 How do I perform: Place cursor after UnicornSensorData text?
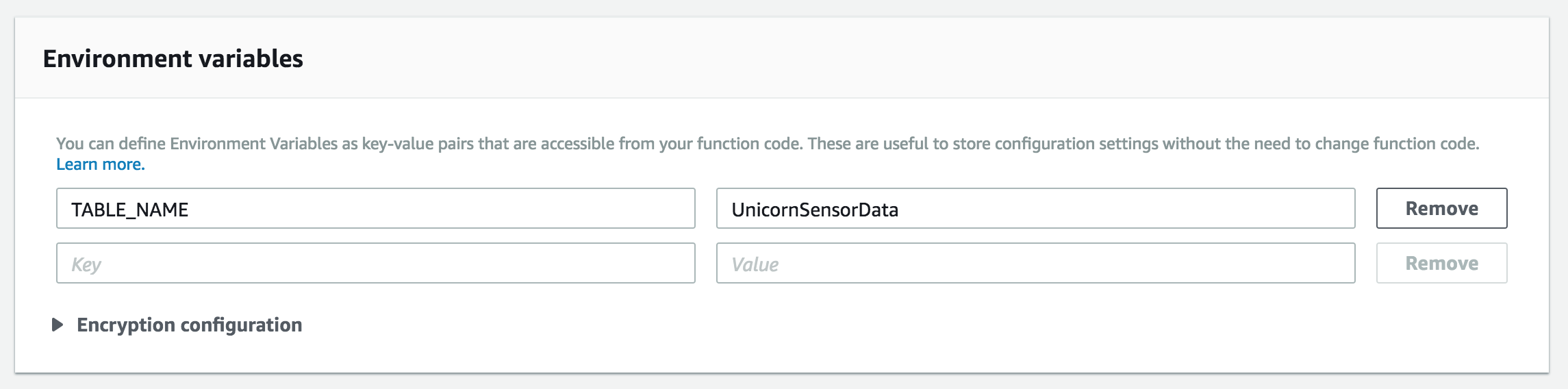tap(900, 210)
